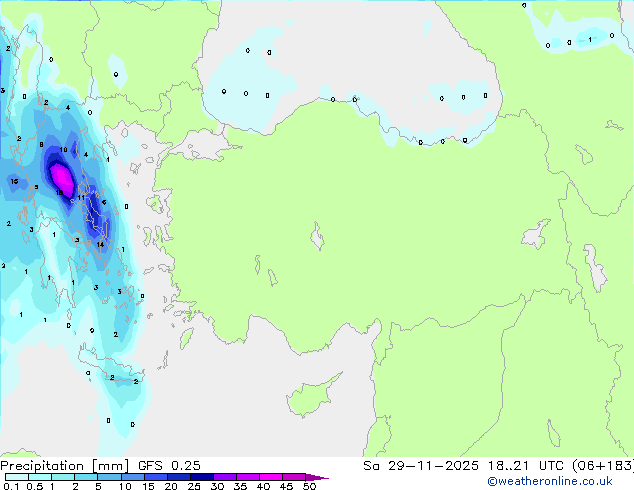Click the magenta heavy-precipitation core over Greece
This screenshot has width=634, height=490.
pos(61,178)
